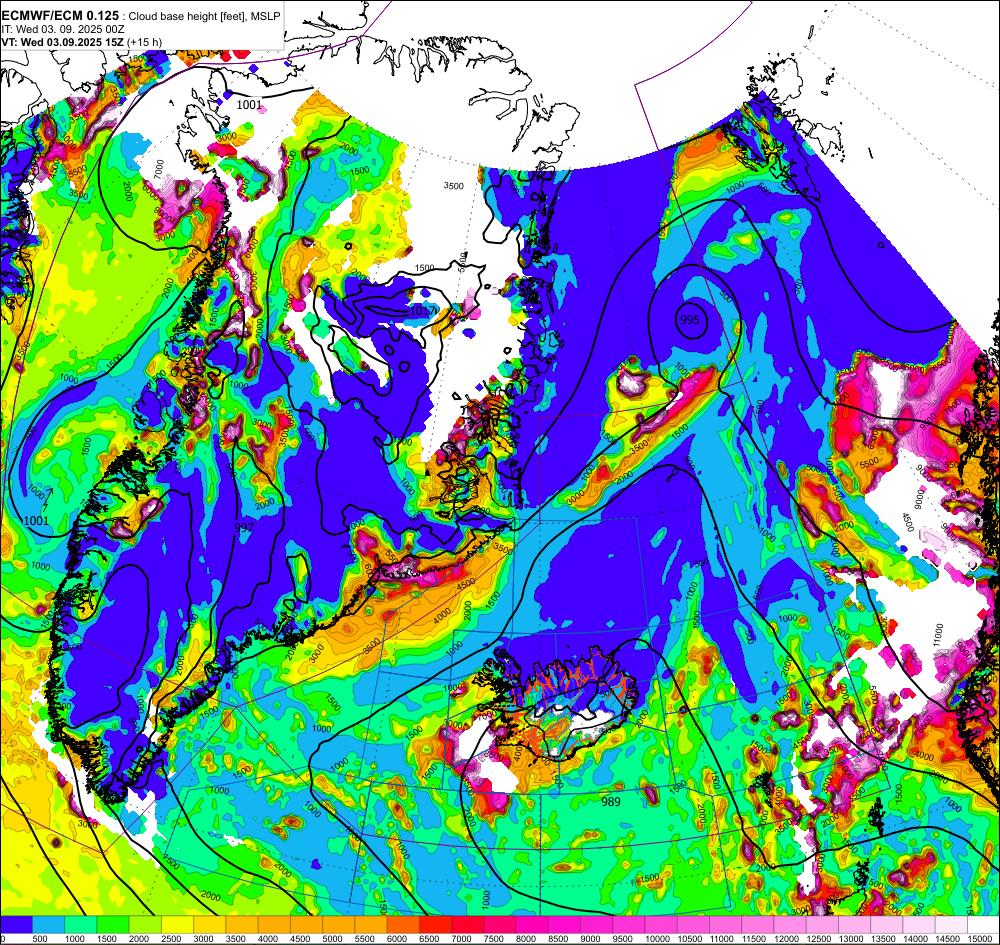1000x945 pixels.
Task: Click the orange-red legend swatch between 6000 and 6500
Action: [403, 924]
